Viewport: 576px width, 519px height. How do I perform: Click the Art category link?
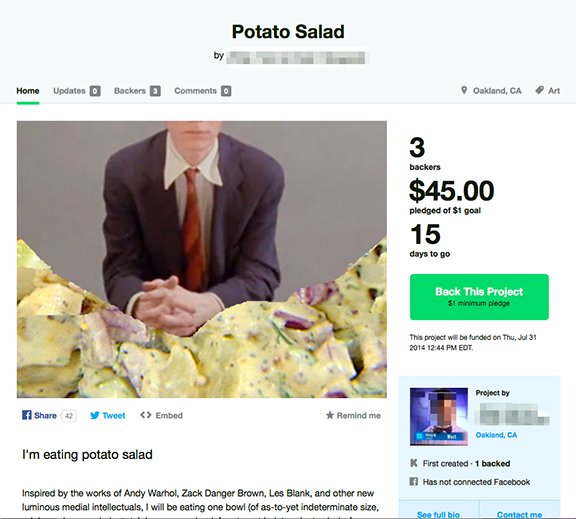tap(554, 91)
